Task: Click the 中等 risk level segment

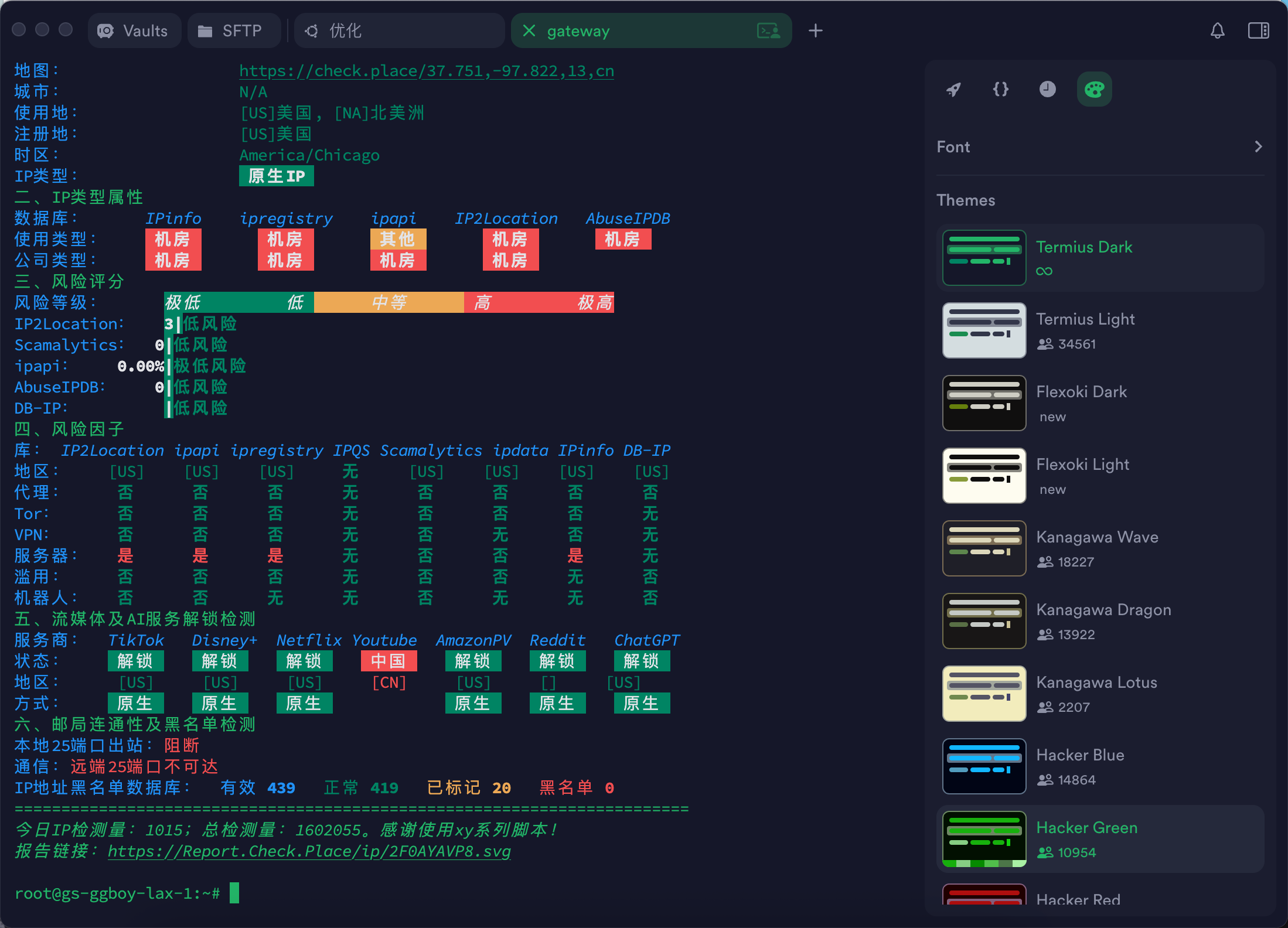Action: pos(389,302)
